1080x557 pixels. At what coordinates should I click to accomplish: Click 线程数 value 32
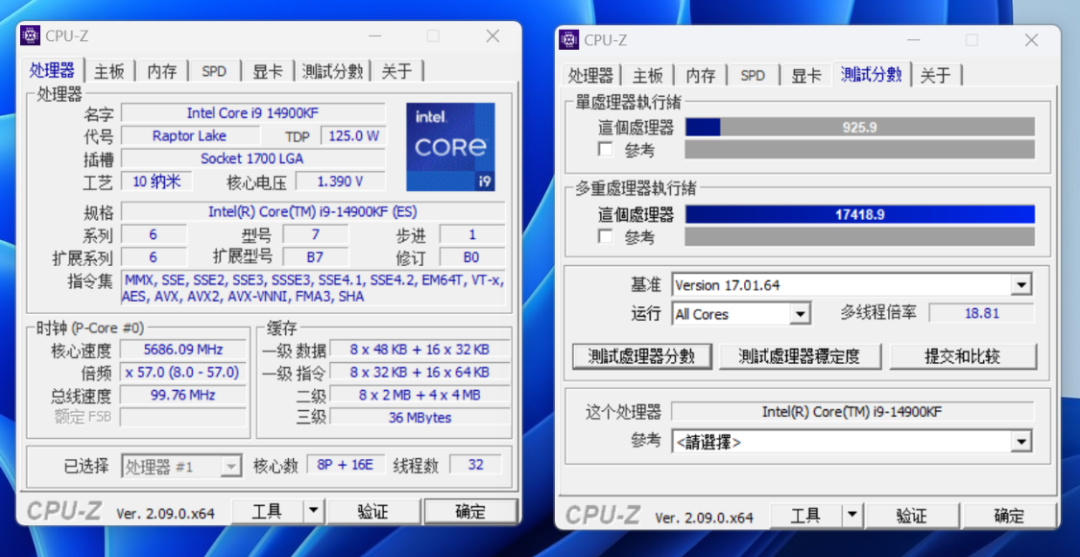(x=476, y=465)
